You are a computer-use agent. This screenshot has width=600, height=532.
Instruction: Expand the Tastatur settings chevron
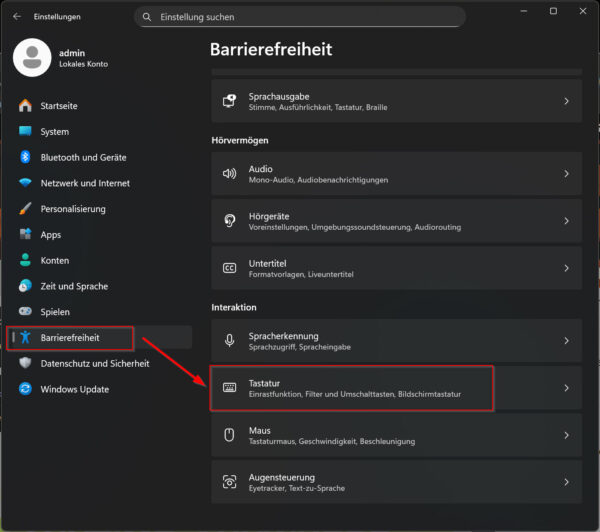[x=566, y=388]
